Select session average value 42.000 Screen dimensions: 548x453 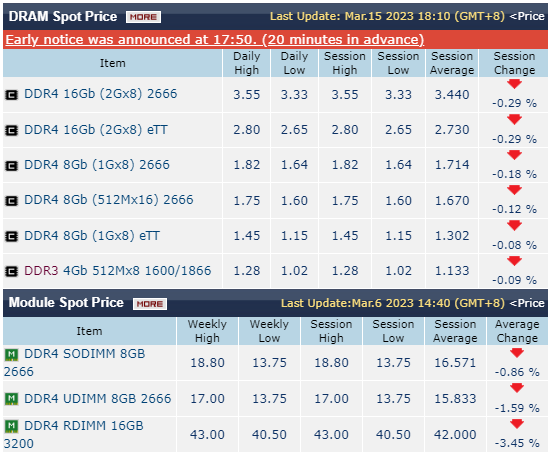click(455, 434)
